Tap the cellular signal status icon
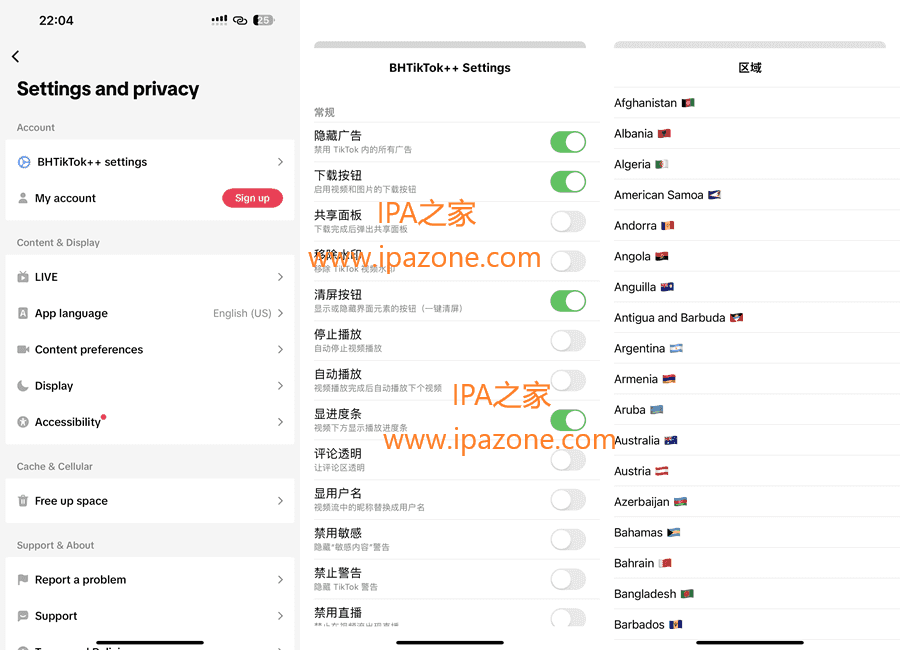This screenshot has width=900, height=650. (219, 20)
